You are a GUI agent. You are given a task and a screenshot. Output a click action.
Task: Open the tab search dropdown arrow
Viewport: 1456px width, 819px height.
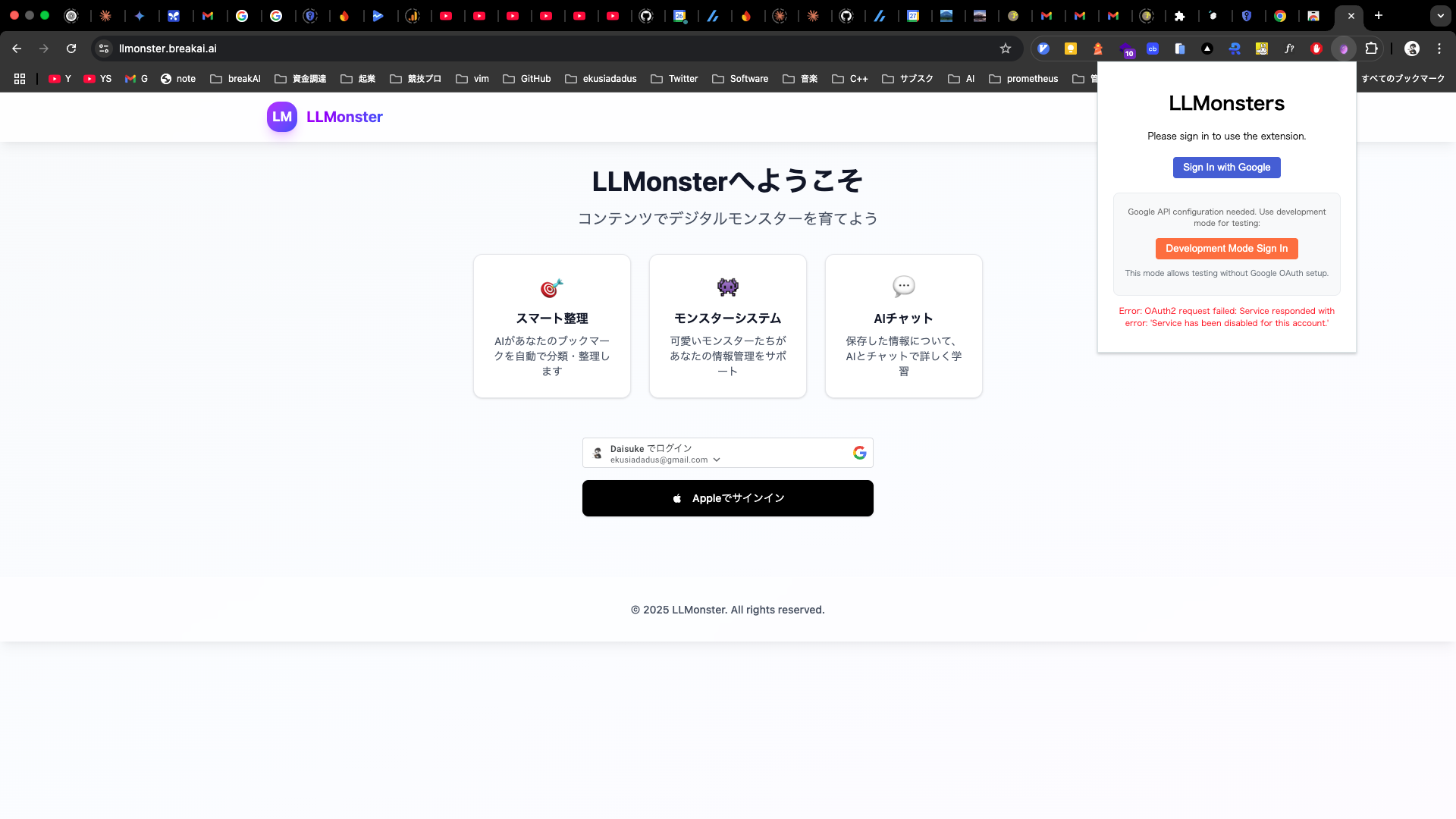pos(1440,16)
